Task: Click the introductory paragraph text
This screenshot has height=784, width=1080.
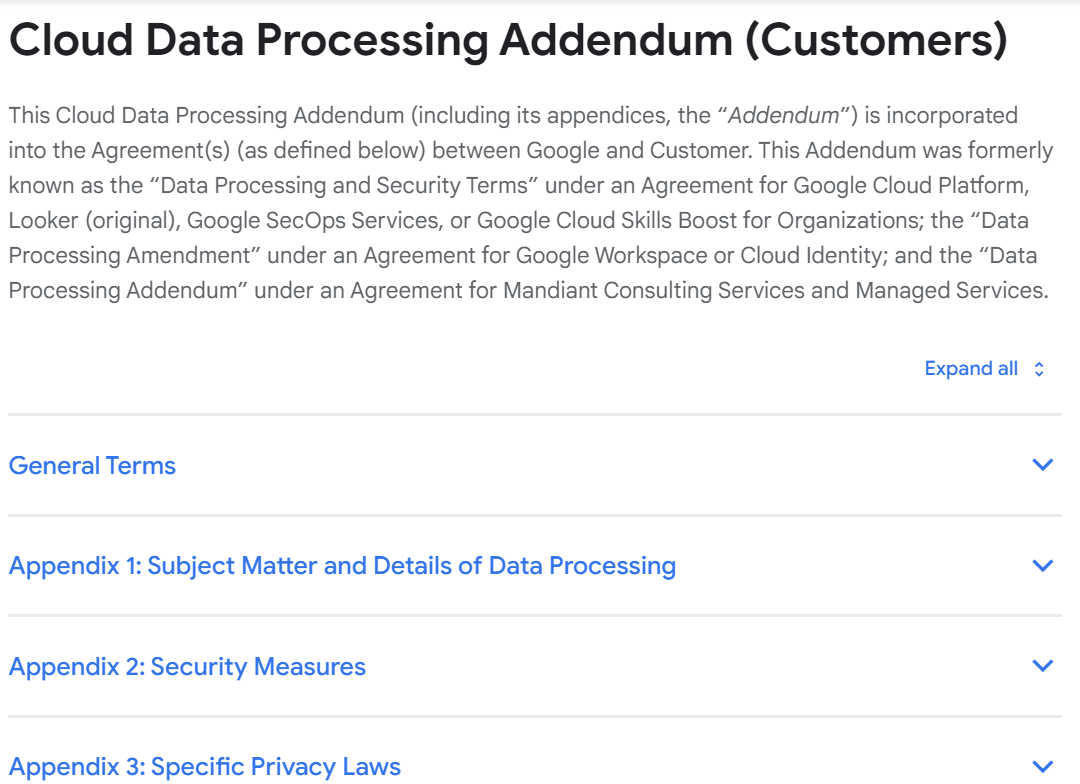Action: [530, 202]
